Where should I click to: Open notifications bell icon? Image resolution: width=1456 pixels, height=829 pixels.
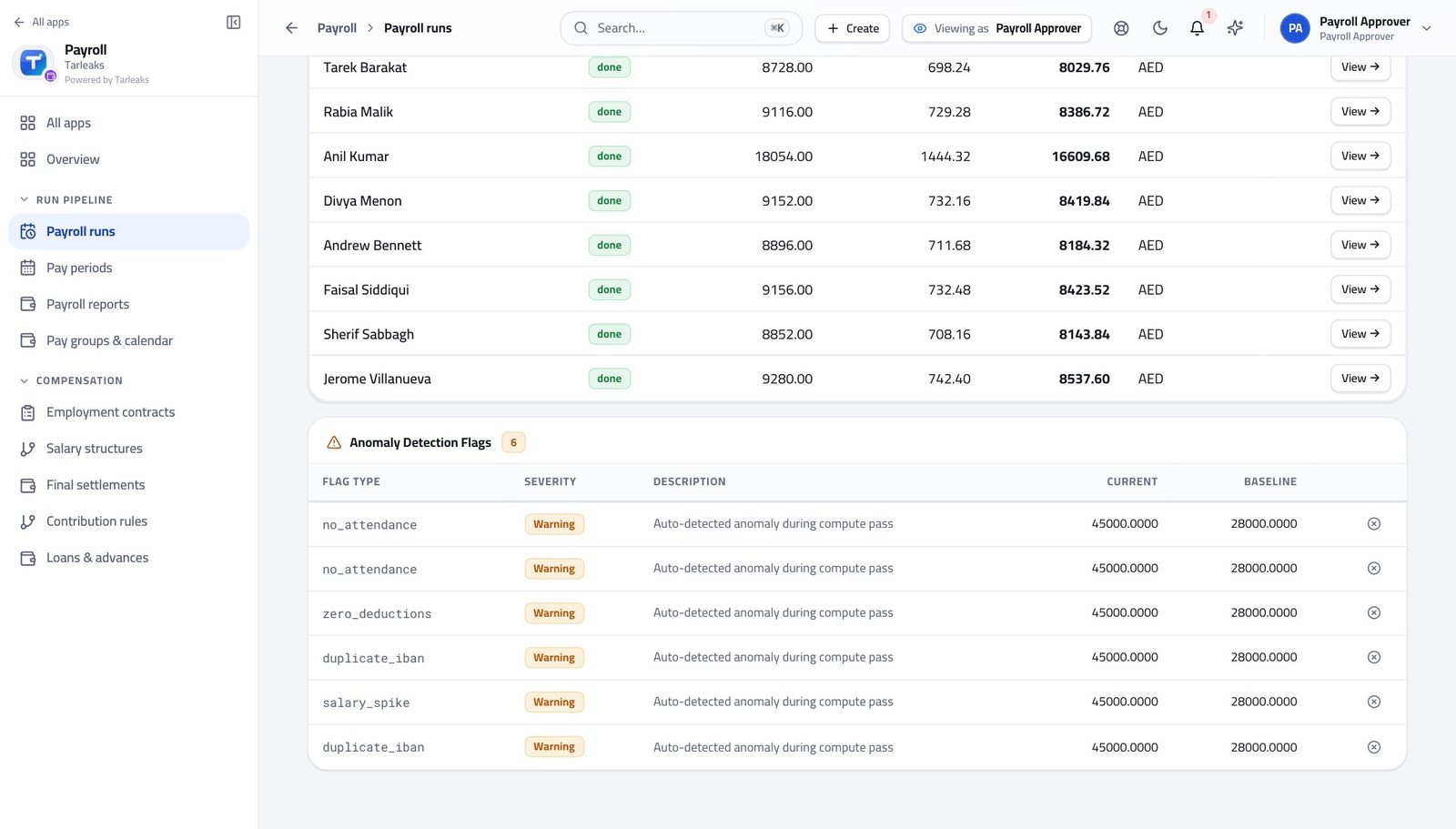click(x=1197, y=28)
